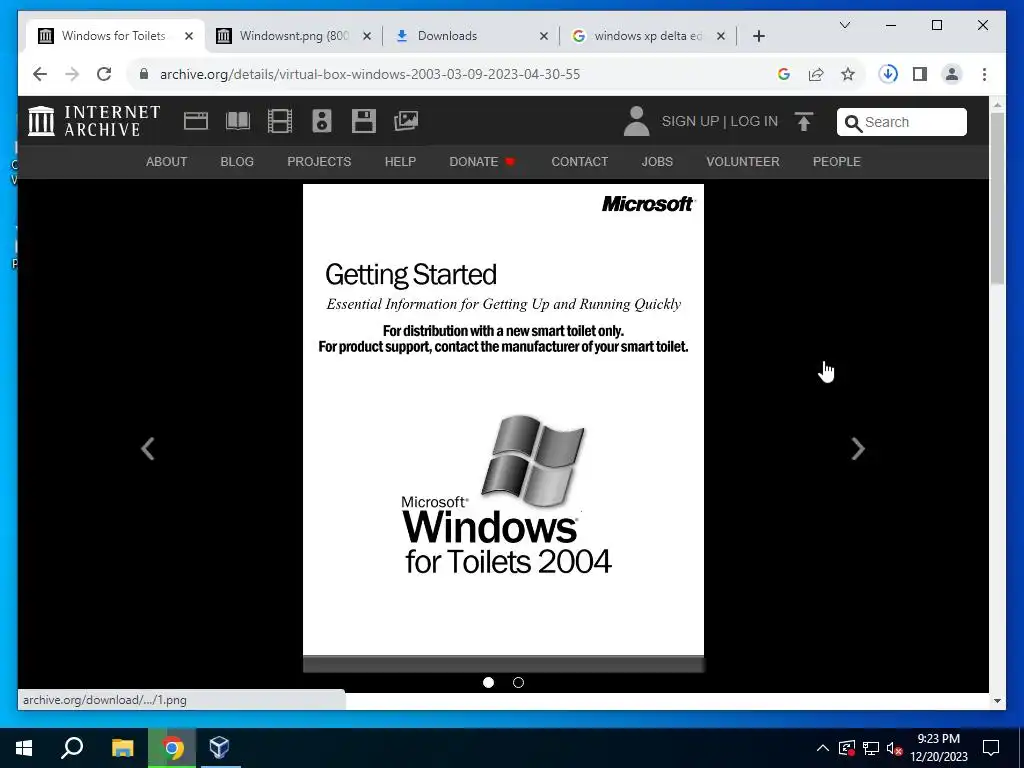Click the Chrome forward arrow
Image resolution: width=1024 pixels, height=768 pixels.
[72, 74]
